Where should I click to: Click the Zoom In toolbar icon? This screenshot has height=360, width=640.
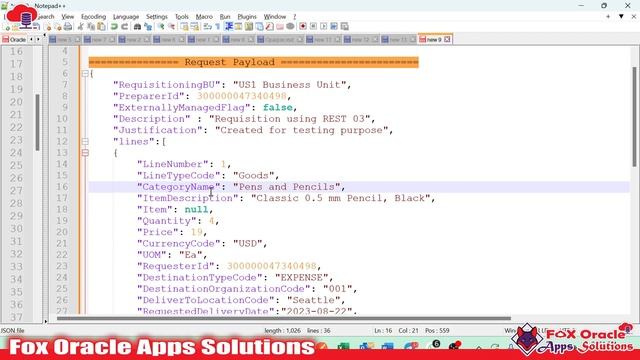(x=161, y=27)
